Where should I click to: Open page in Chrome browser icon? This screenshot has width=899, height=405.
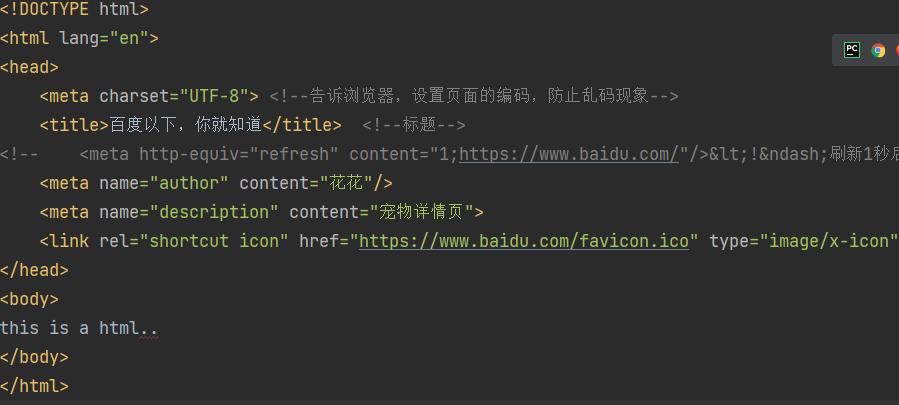(x=878, y=50)
